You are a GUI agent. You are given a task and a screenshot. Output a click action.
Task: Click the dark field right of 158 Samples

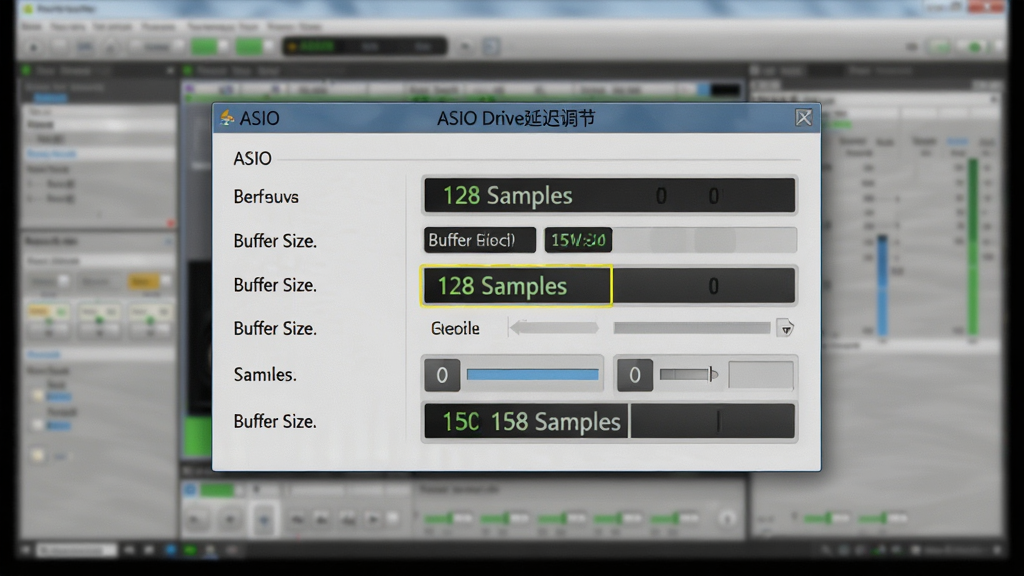[712, 421]
